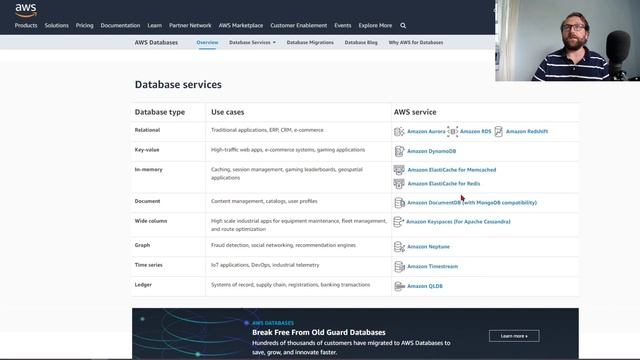
Task: Open the search magnifier icon
Action: (403, 25)
